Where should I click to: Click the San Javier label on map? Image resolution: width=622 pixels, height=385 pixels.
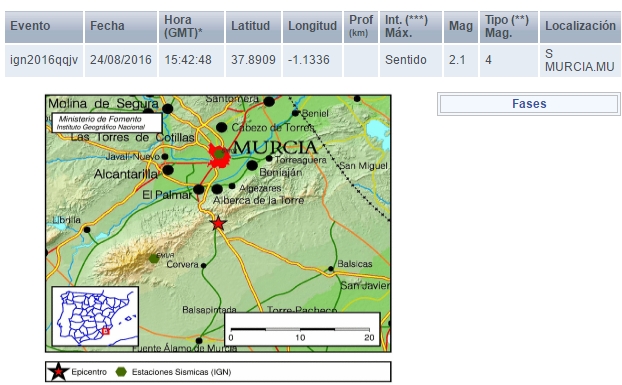[x=365, y=285]
